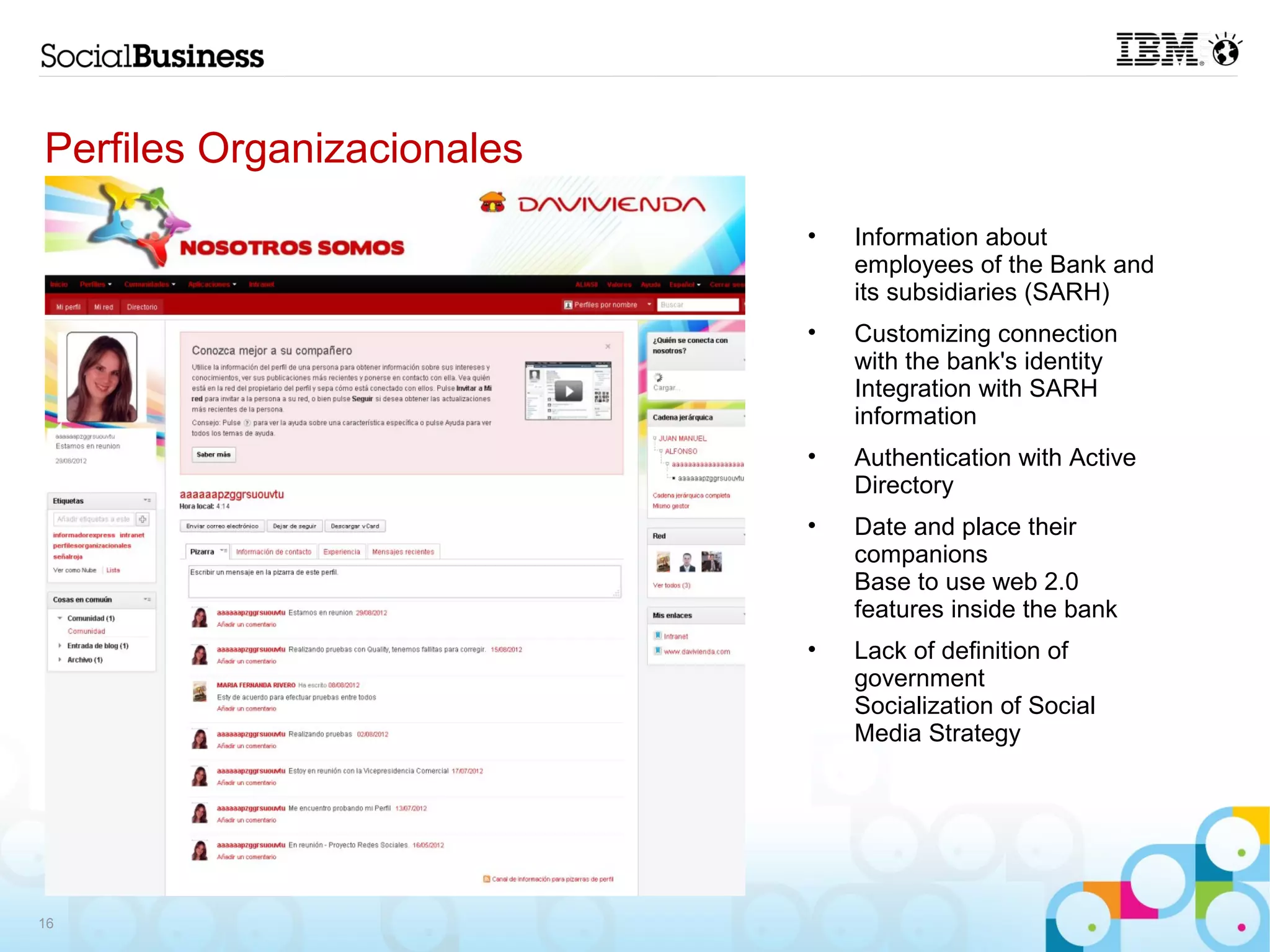
Task: Open the Etiquetas panel actions menu
Action: 147,500
